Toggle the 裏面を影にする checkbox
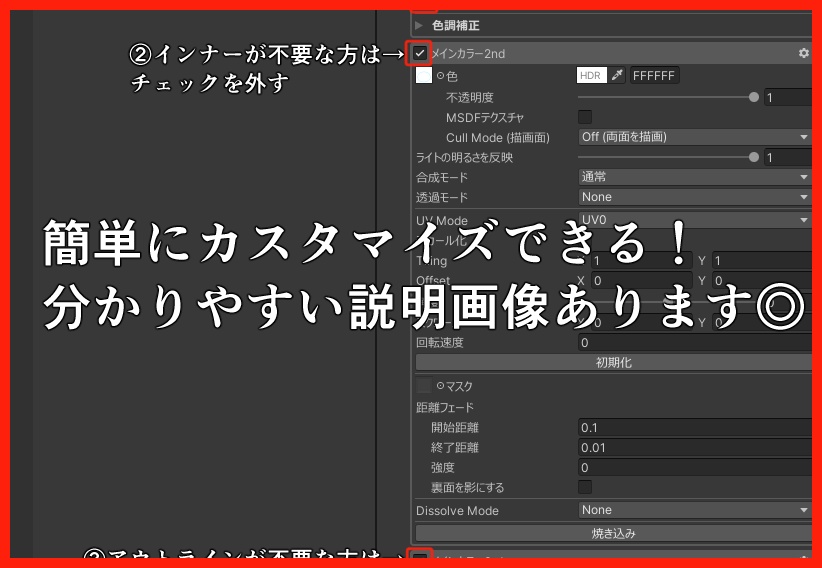The height and width of the screenshot is (568, 822). tap(585, 487)
